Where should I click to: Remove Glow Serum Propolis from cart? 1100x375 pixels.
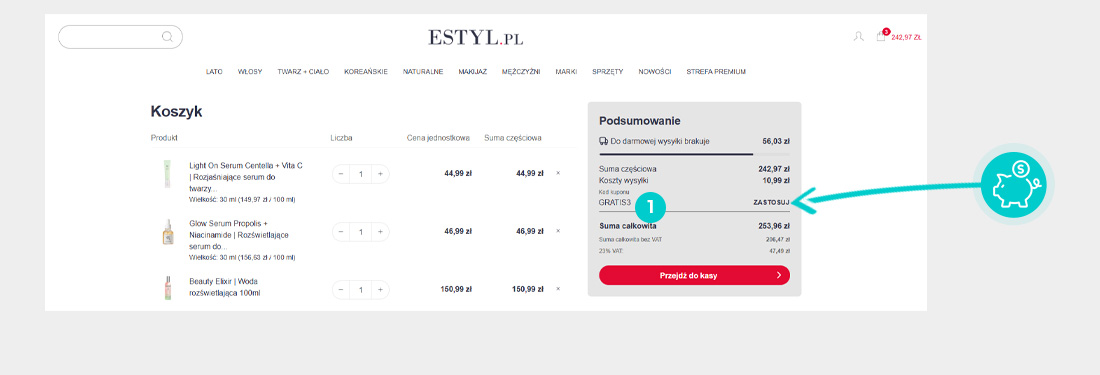[x=558, y=231]
